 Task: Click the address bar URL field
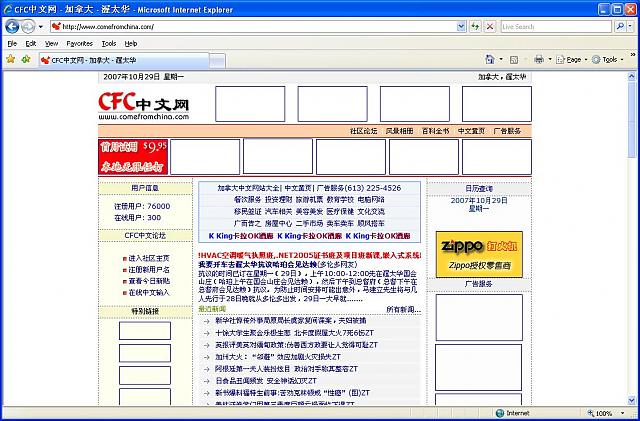(x=259, y=27)
